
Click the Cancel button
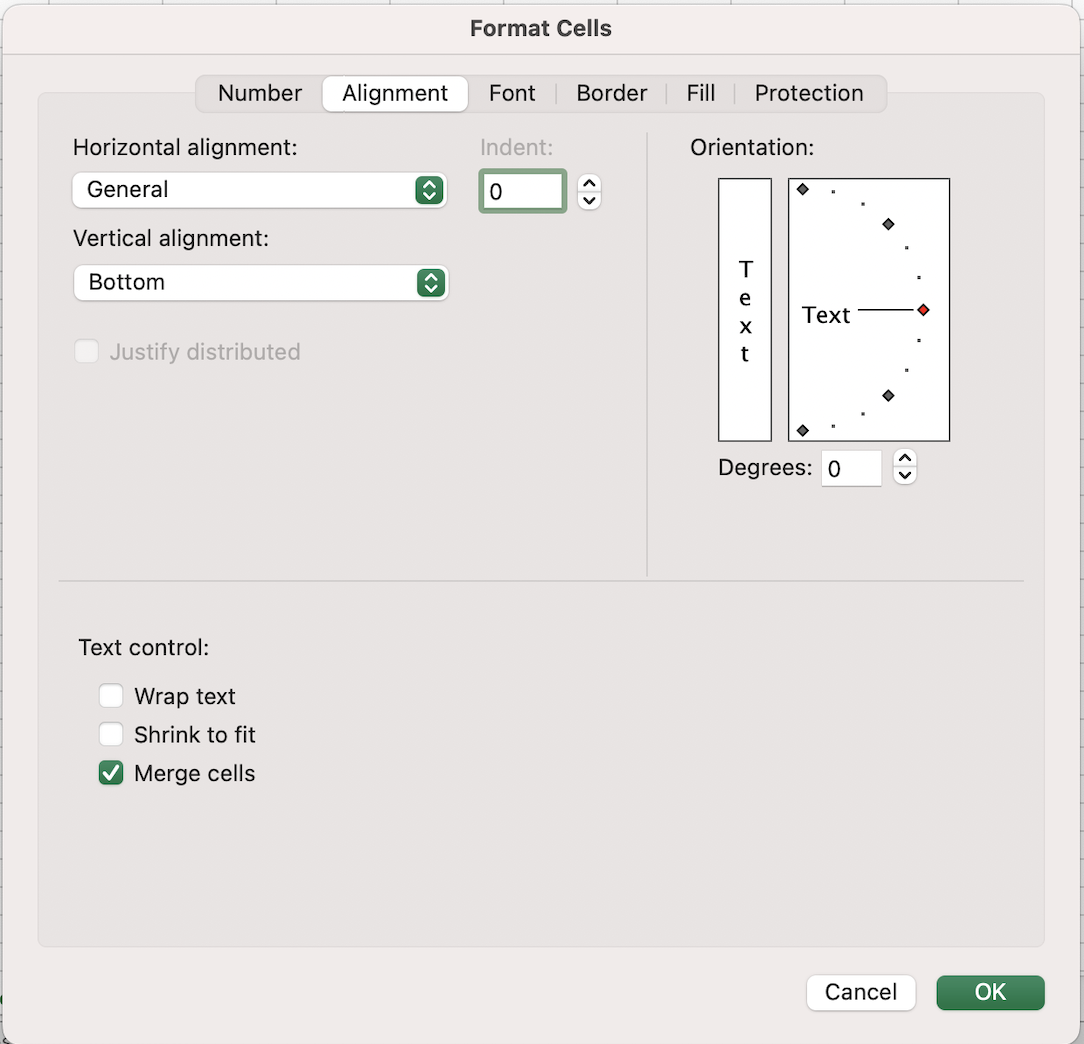pyautogui.click(x=861, y=992)
